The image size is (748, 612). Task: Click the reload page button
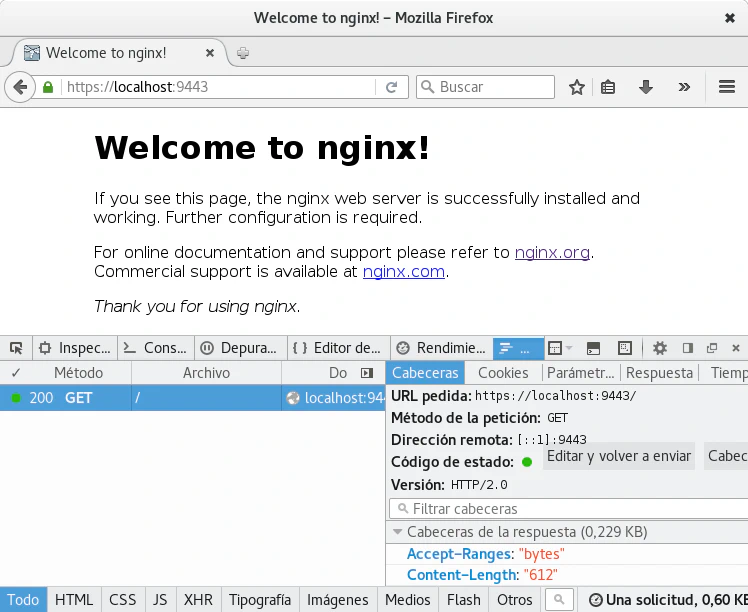[392, 87]
